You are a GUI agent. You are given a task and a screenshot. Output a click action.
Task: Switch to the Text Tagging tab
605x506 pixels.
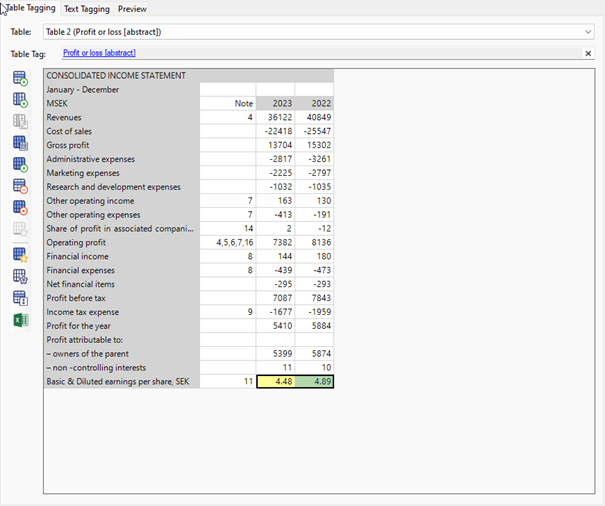[x=87, y=9]
